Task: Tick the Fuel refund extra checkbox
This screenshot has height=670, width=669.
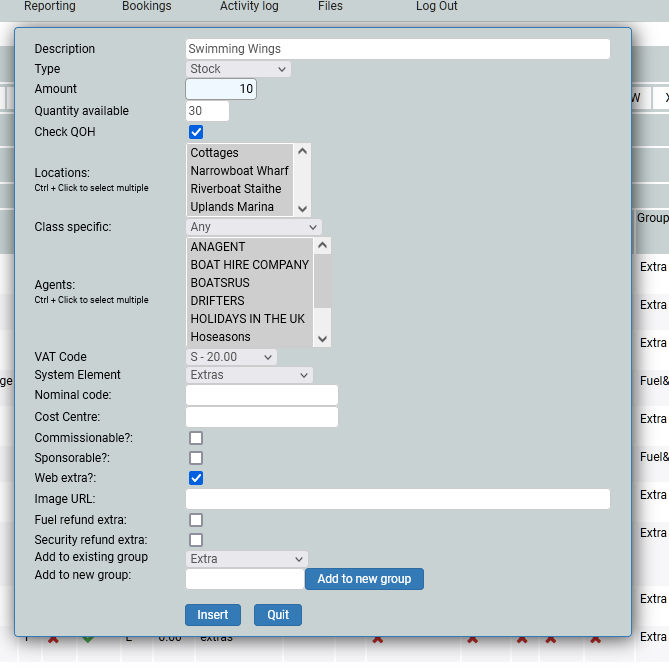Action: click(196, 520)
